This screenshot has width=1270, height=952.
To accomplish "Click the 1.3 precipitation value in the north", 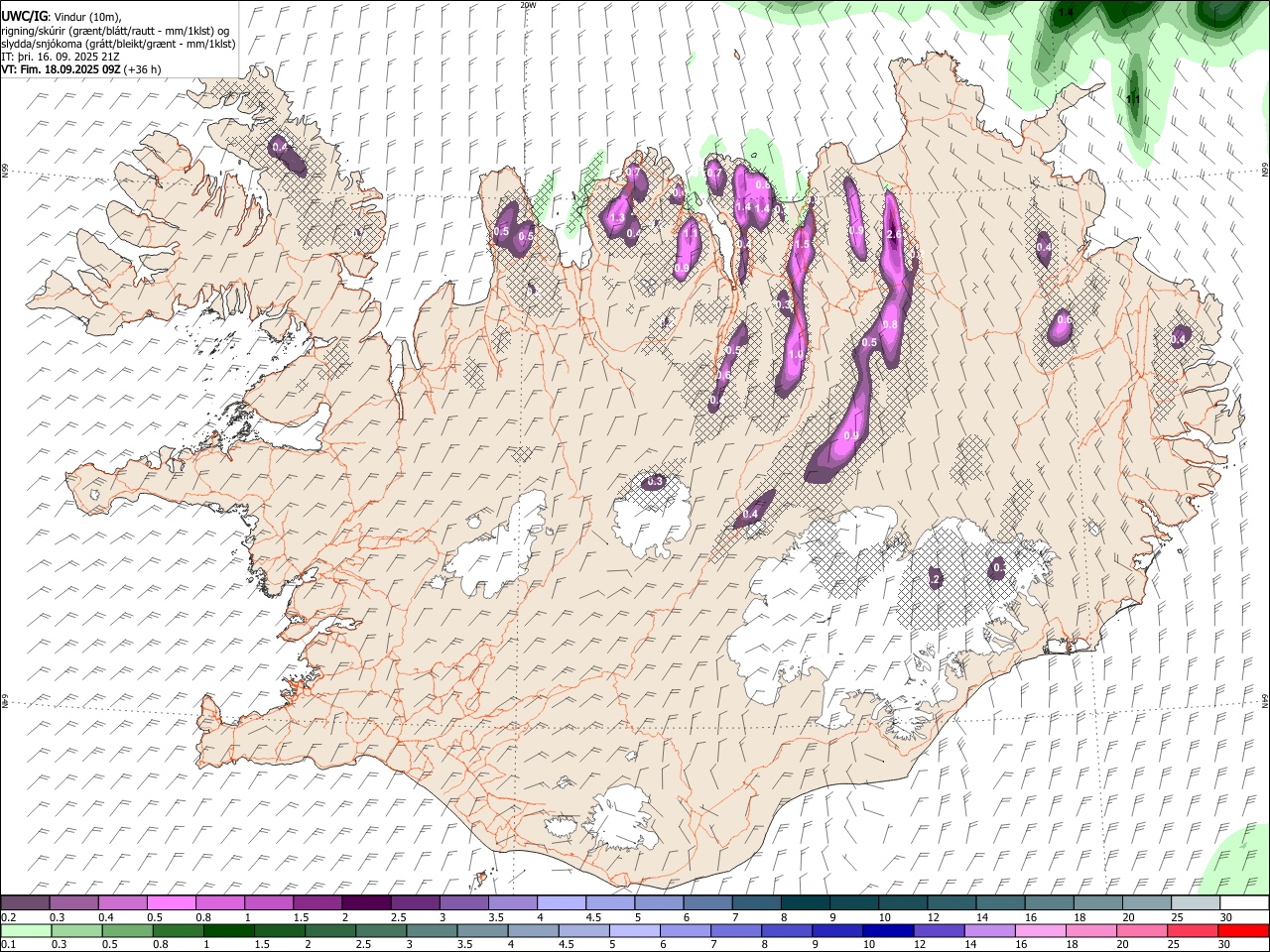I will coord(616,218).
